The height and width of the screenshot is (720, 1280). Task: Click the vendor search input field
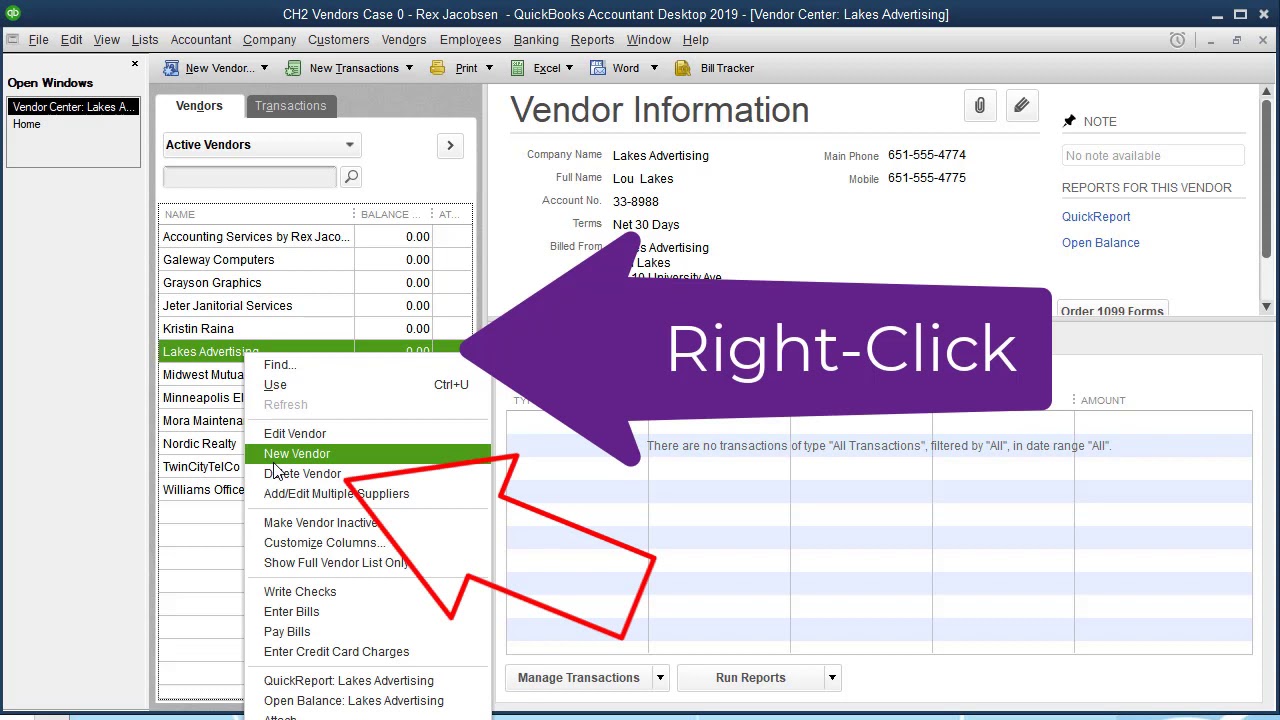coord(250,177)
